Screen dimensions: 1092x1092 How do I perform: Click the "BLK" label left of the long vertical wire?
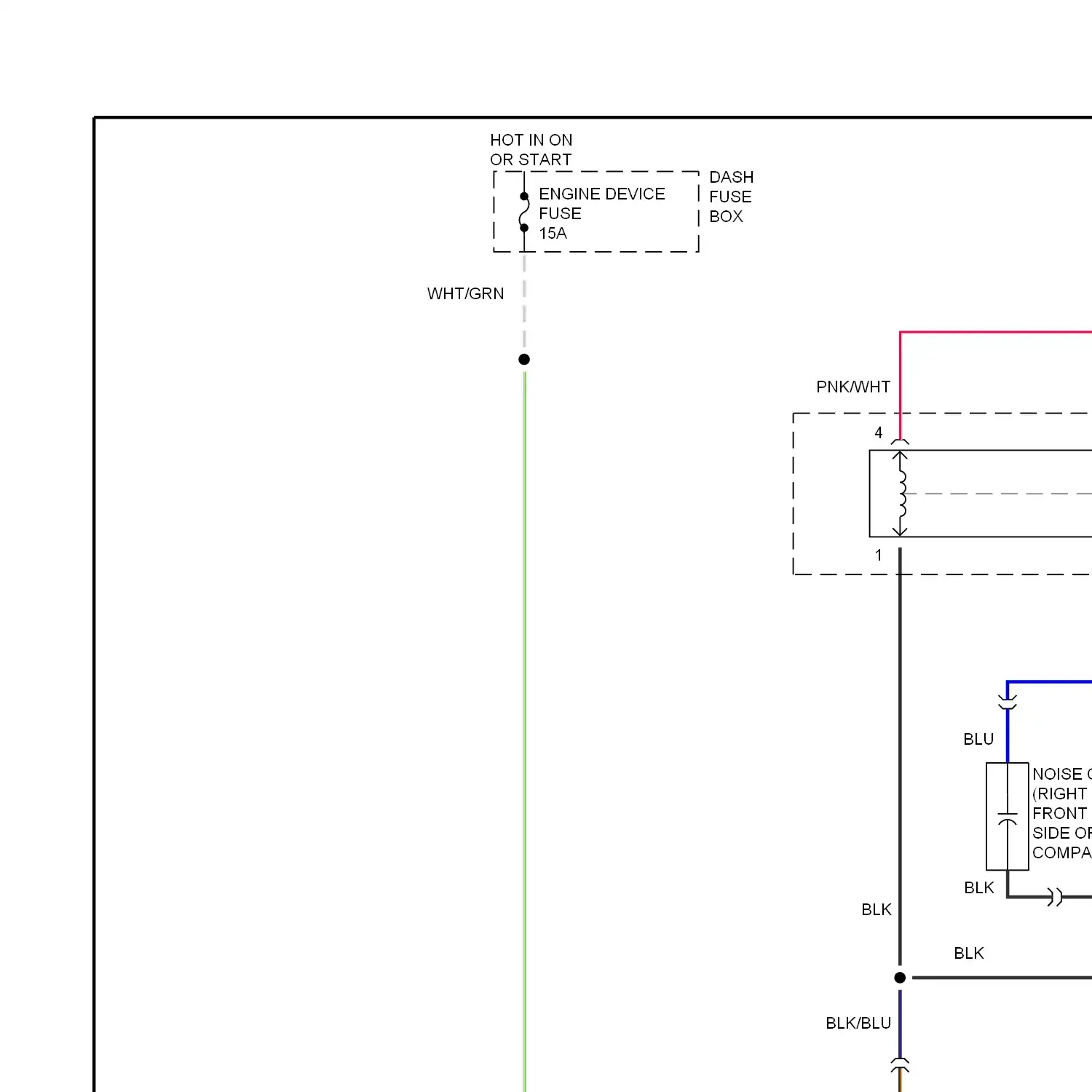click(x=877, y=910)
